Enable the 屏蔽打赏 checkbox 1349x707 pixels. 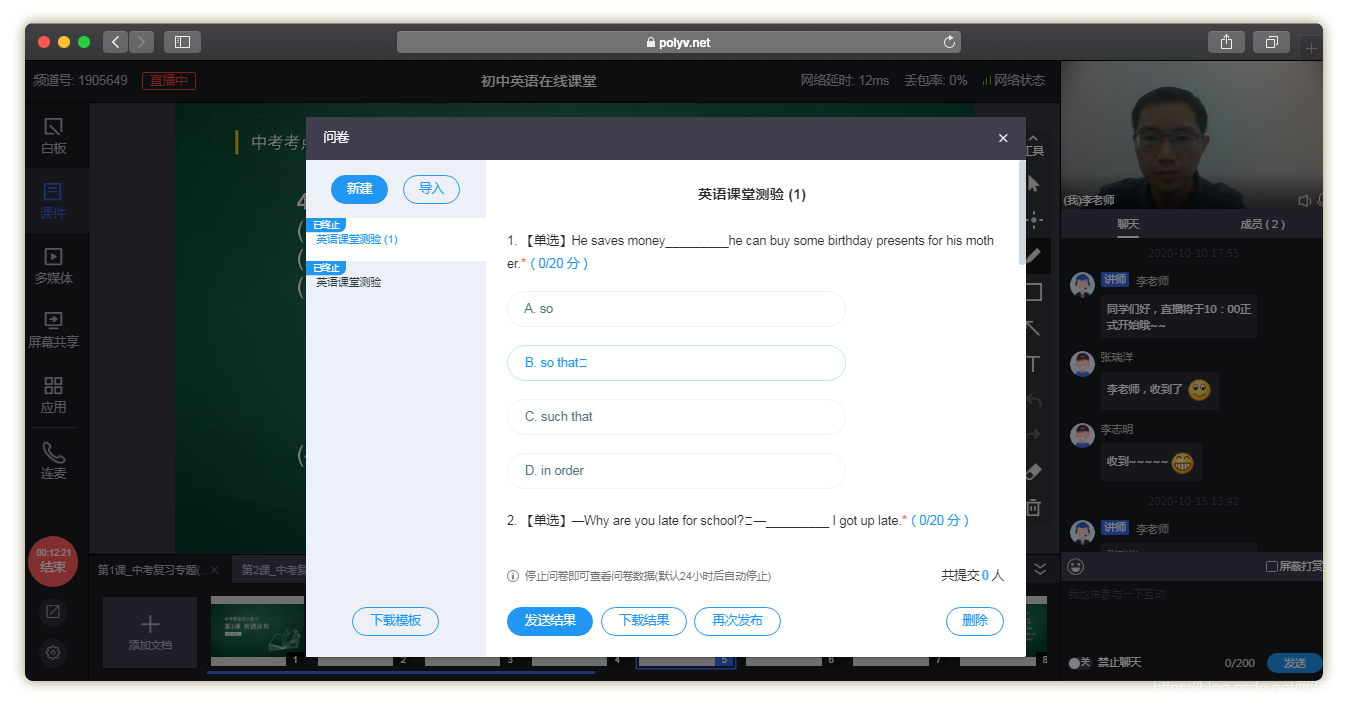coord(1272,567)
